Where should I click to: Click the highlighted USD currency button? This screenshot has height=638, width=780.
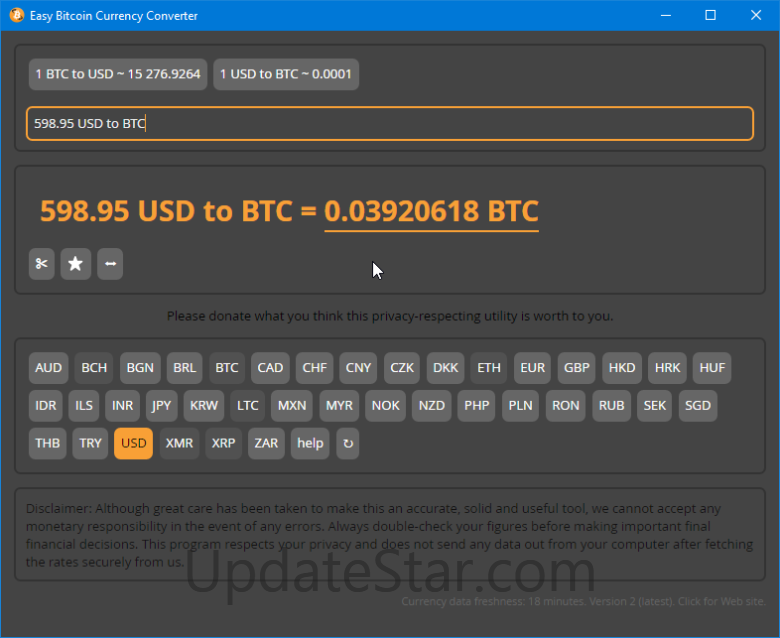pos(133,443)
